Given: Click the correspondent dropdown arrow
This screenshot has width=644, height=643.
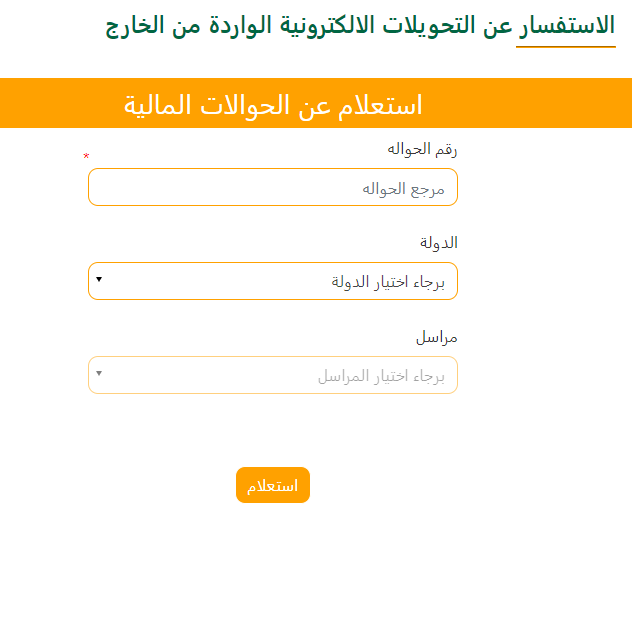Looking at the screenshot, I should 99,374.
